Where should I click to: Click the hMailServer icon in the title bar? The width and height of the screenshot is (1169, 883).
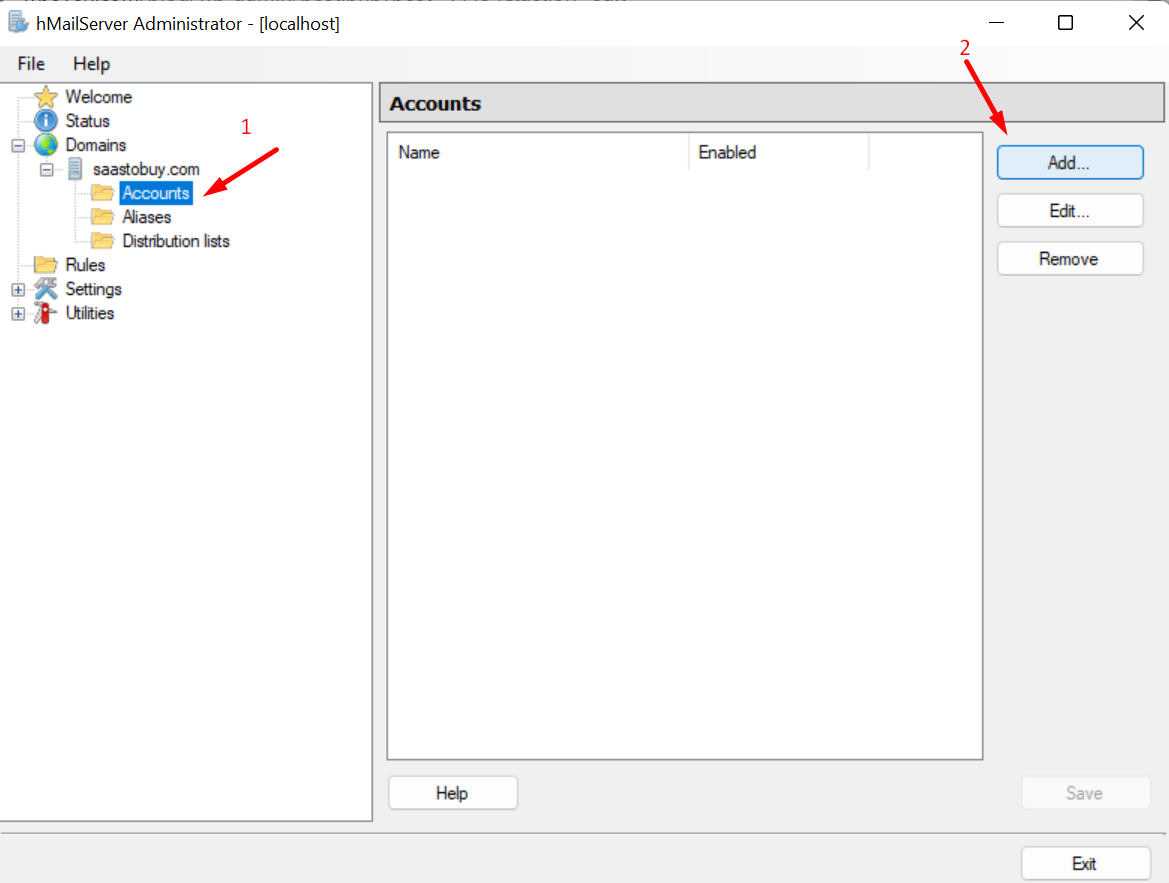point(18,22)
